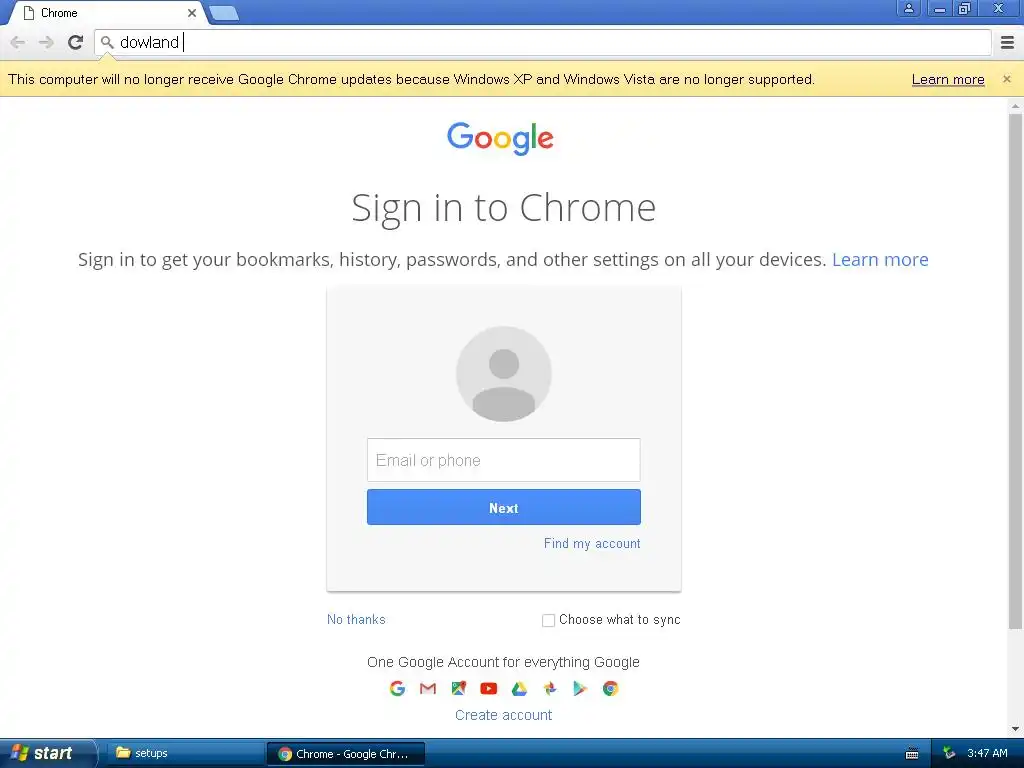This screenshot has height=768, width=1024.
Task: Restore down the Chrome window
Action: (x=964, y=8)
